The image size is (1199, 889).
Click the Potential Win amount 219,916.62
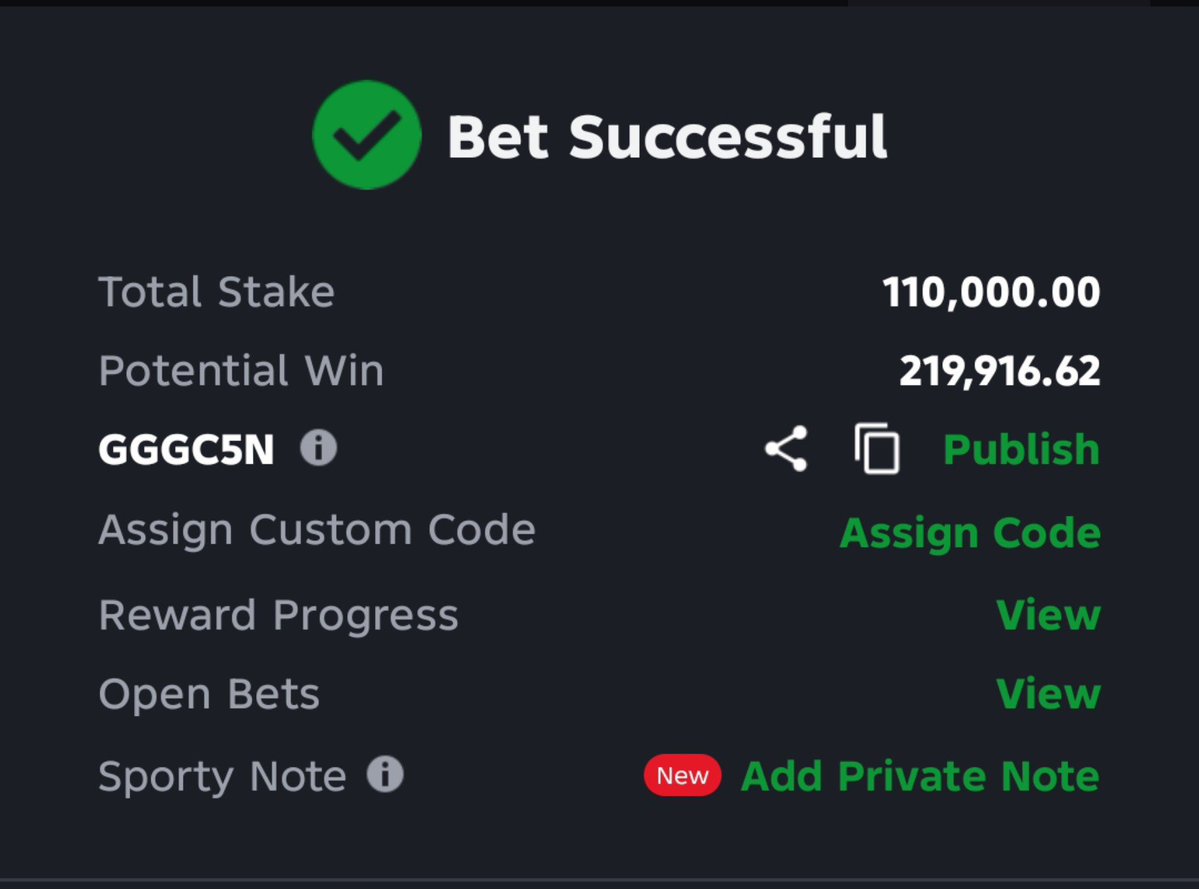(999, 371)
